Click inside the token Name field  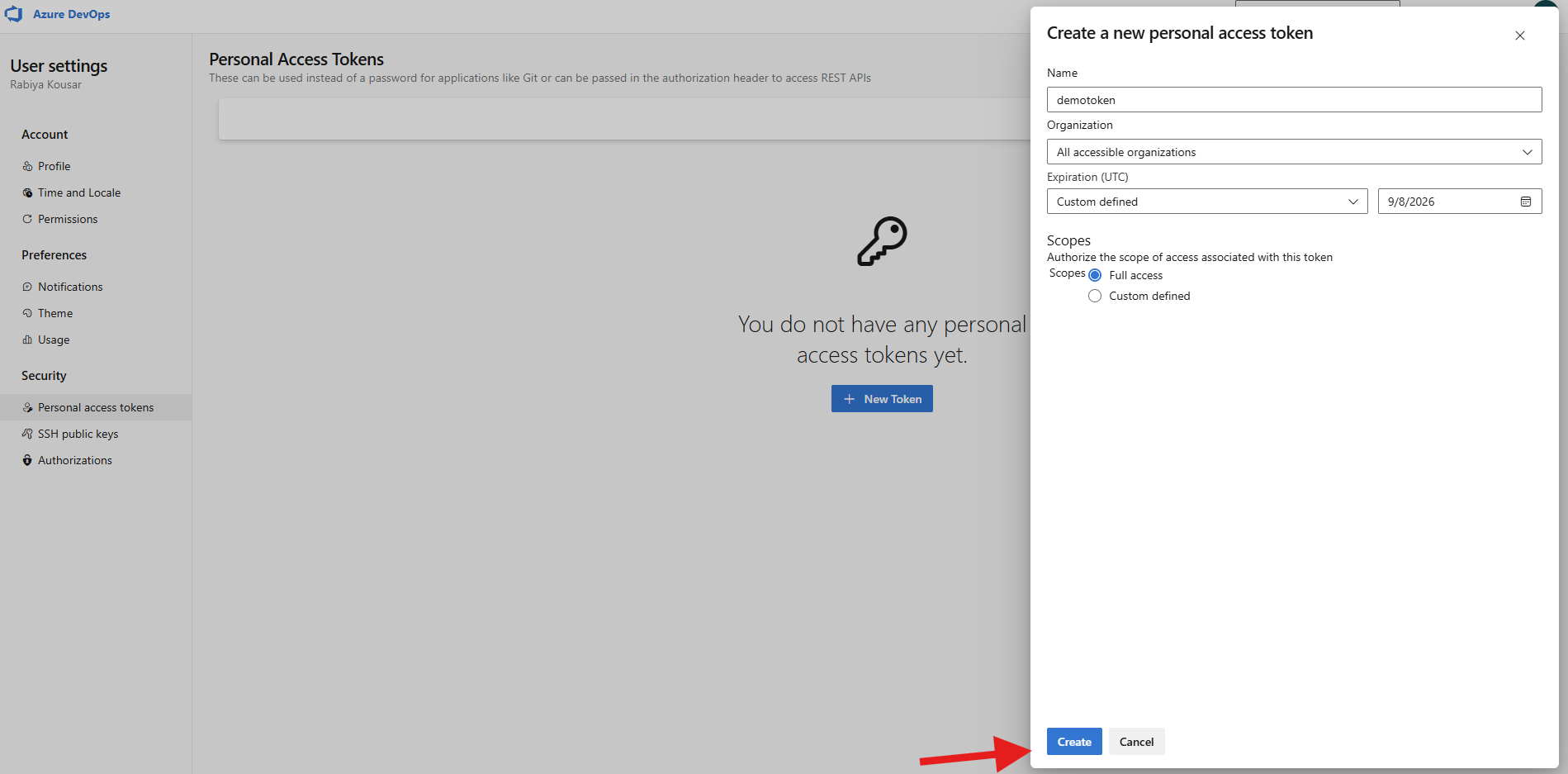click(1293, 99)
